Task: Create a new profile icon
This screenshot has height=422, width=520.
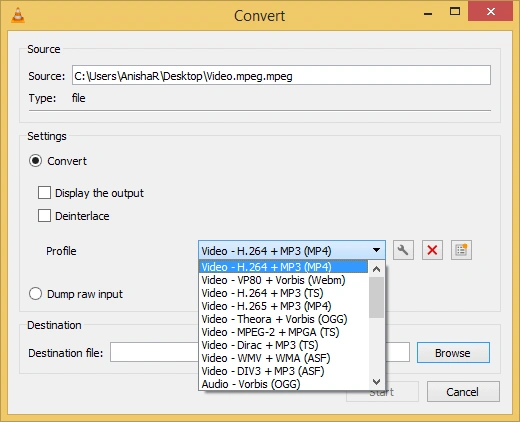Action: pyautogui.click(x=461, y=250)
